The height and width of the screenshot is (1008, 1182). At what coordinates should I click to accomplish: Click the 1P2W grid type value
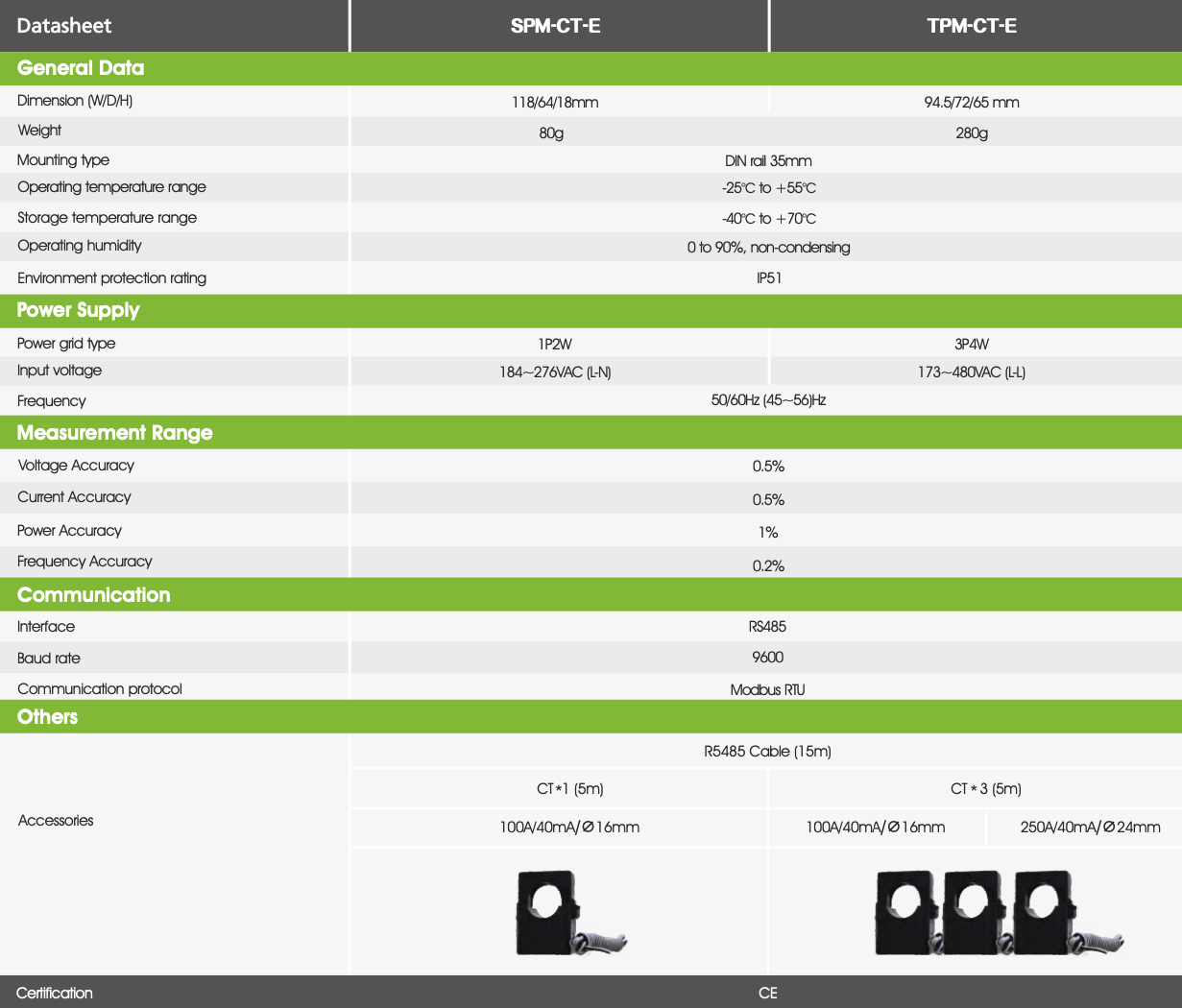point(555,344)
